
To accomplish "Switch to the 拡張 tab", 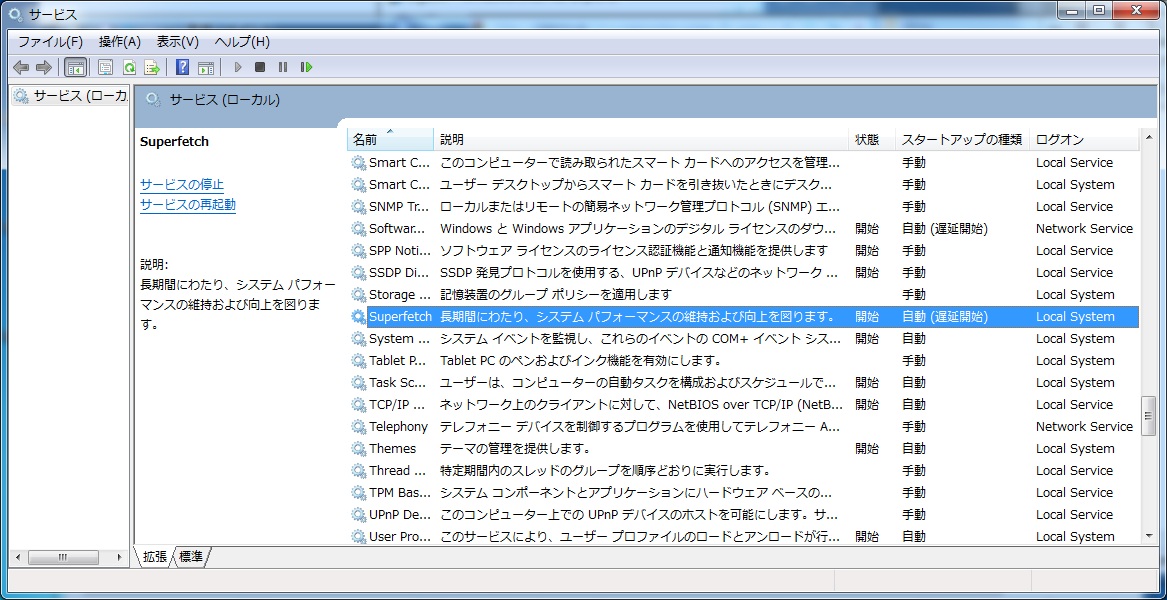I will [x=154, y=556].
